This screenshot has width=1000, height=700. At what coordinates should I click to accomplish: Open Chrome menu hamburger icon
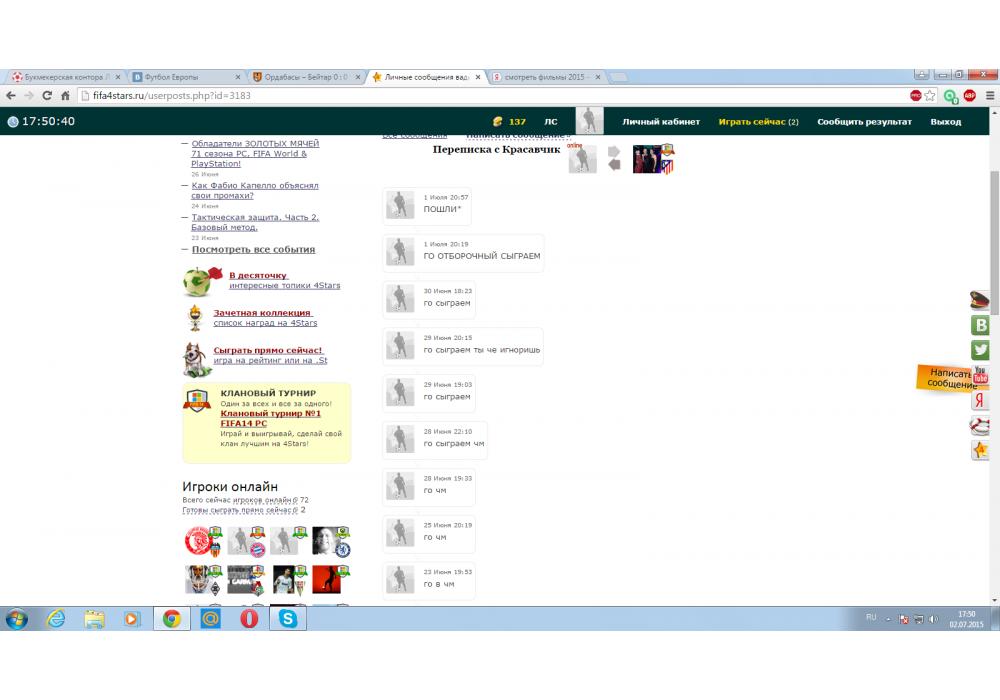[990, 96]
